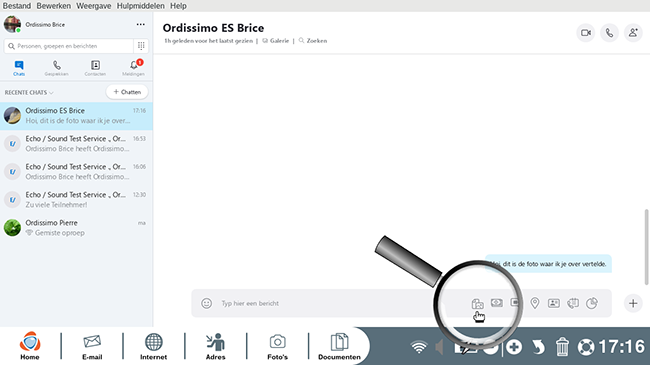Open the Ordissimo Pierre chat

76,228
